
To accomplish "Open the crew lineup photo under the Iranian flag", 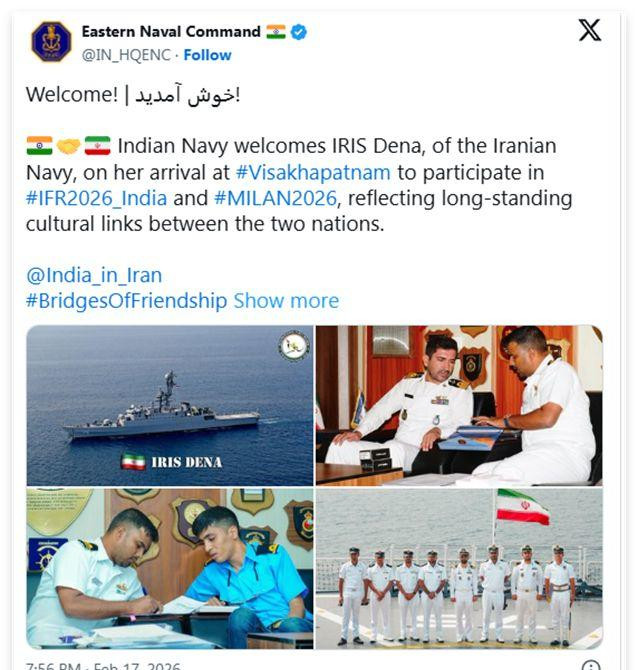I will pyautogui.click(x=459, y=569).
